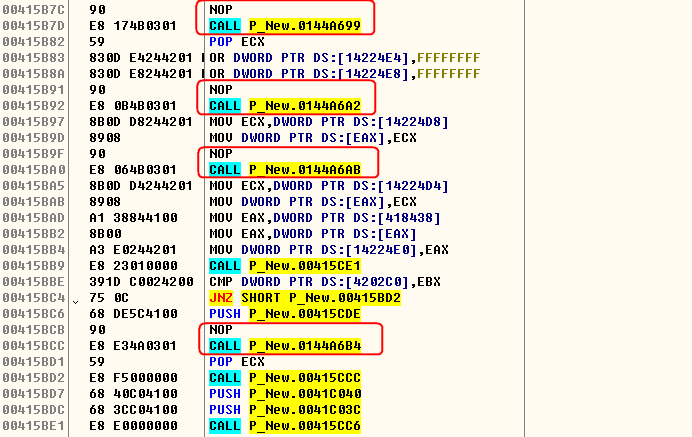Click the JNZ SHORT P_New.00415BD2 instruction

pos(305,298)
